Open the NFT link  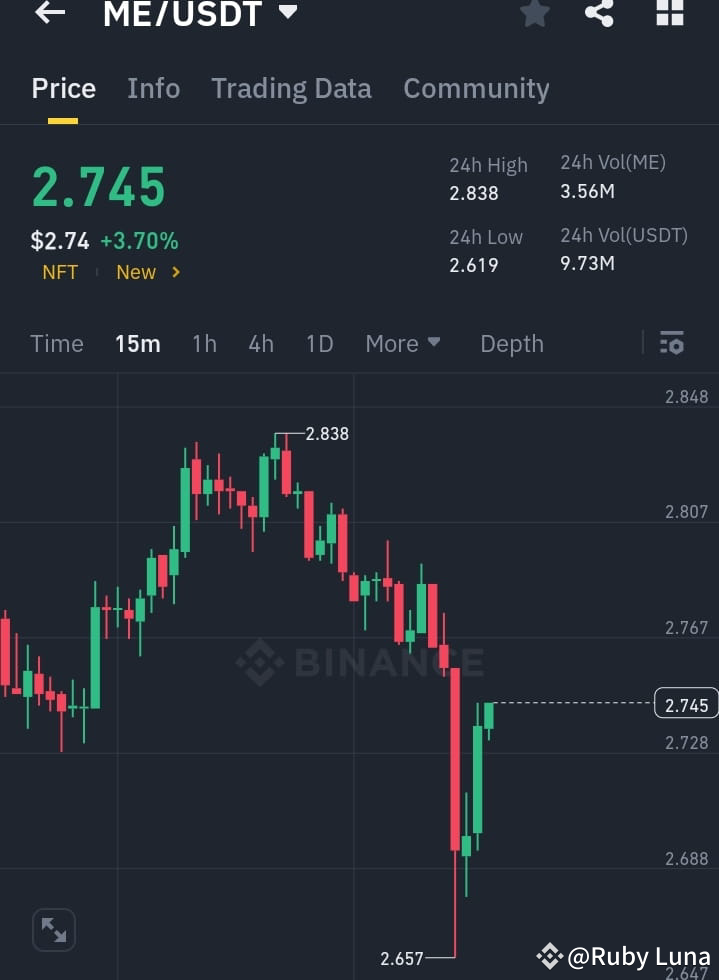click(x=59, y=271)
